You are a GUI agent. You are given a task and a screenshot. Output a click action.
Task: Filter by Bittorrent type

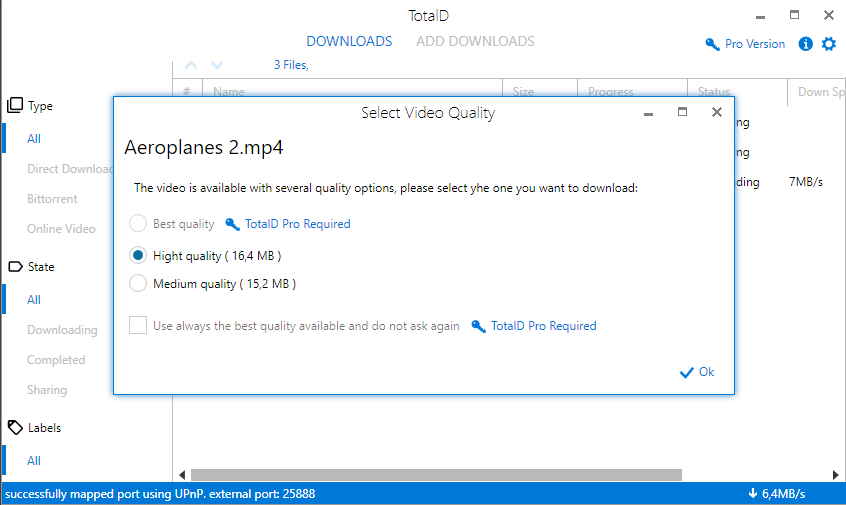pyautogui.click(x=52, y=199)
